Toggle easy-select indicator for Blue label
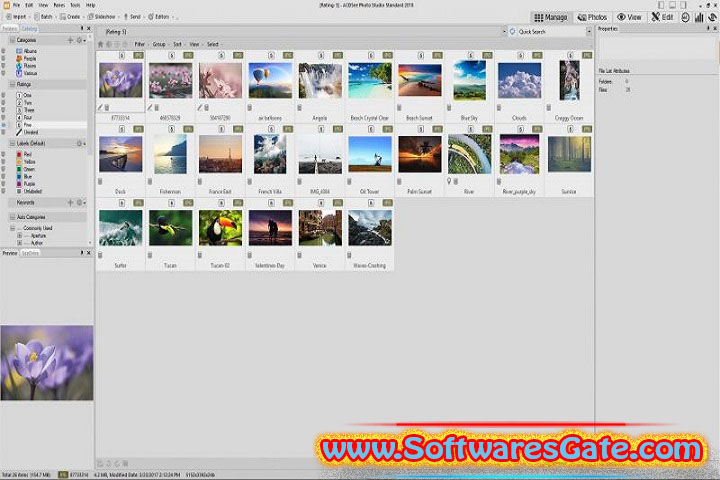The image size is (720, 480). point(4,176)
